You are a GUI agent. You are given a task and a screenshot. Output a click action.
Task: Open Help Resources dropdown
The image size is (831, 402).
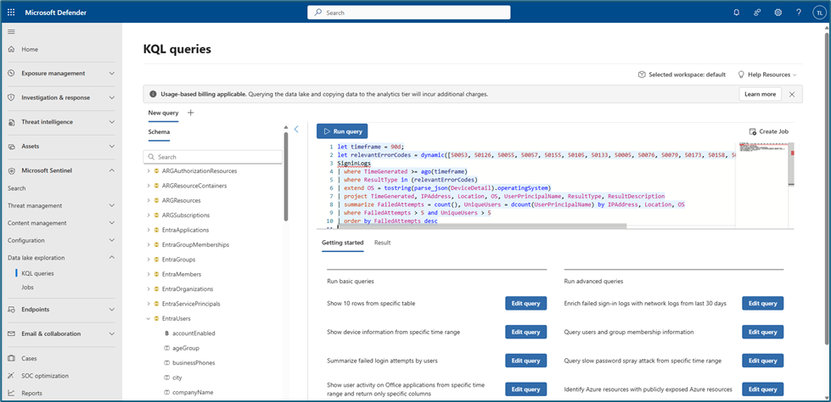[767, 75]
